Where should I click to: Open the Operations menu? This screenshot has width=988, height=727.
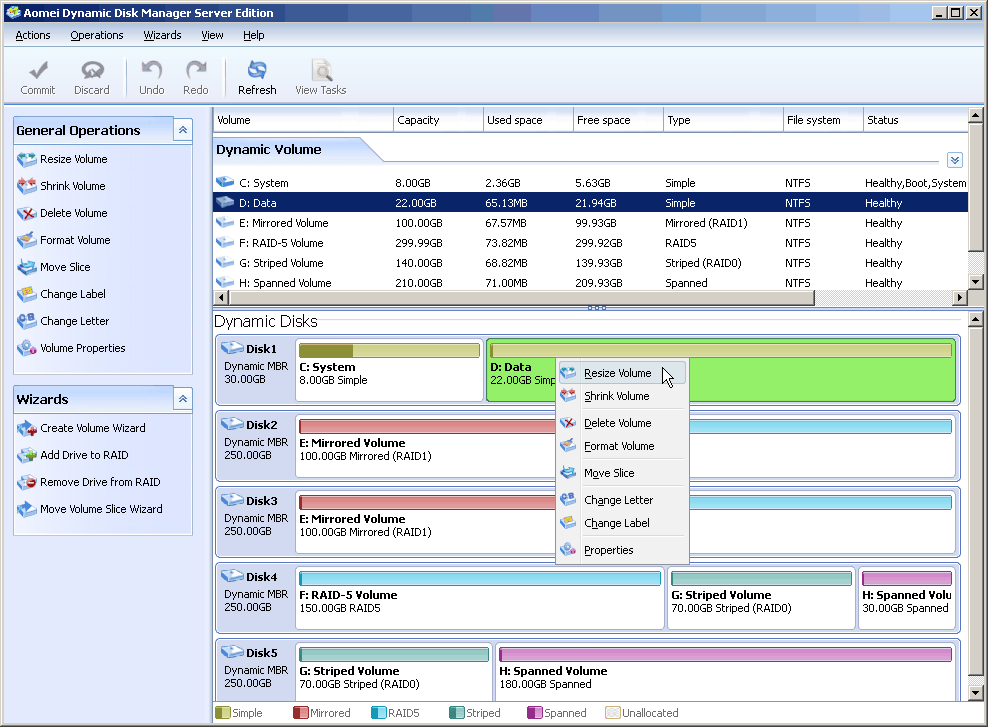pos(97,35)
